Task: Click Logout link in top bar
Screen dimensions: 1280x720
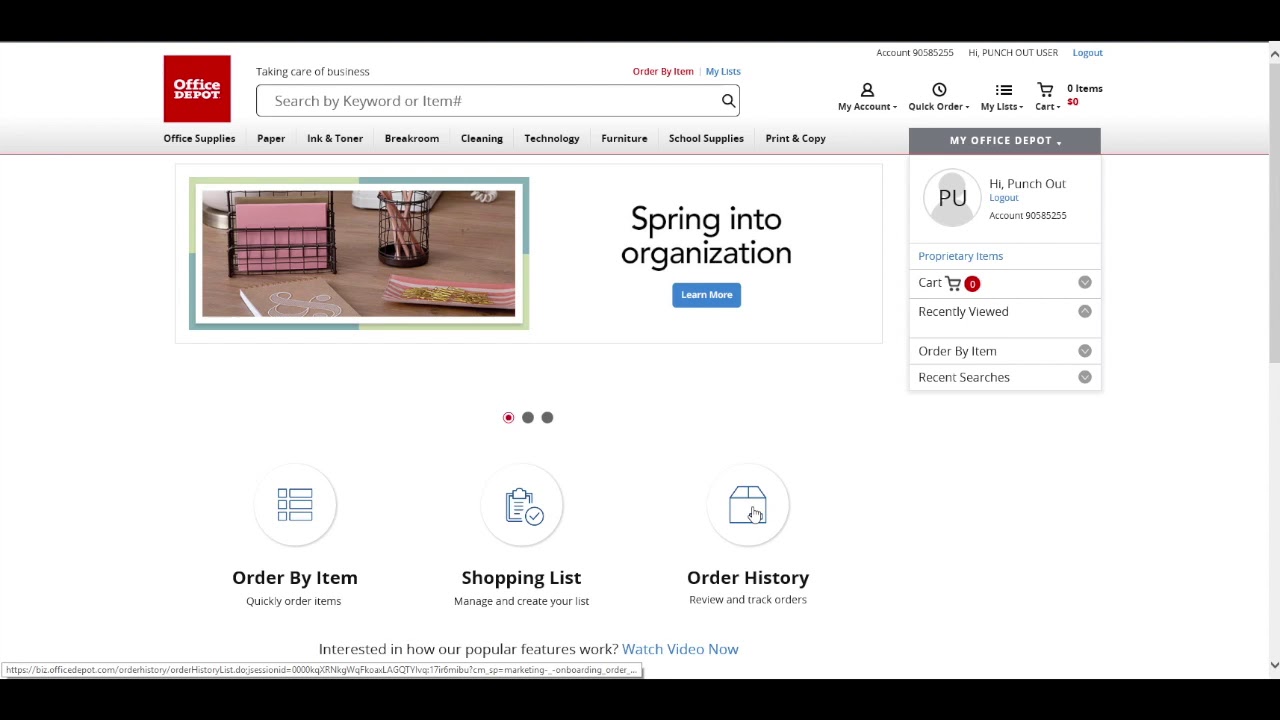Action: [x=1087, y=53]
